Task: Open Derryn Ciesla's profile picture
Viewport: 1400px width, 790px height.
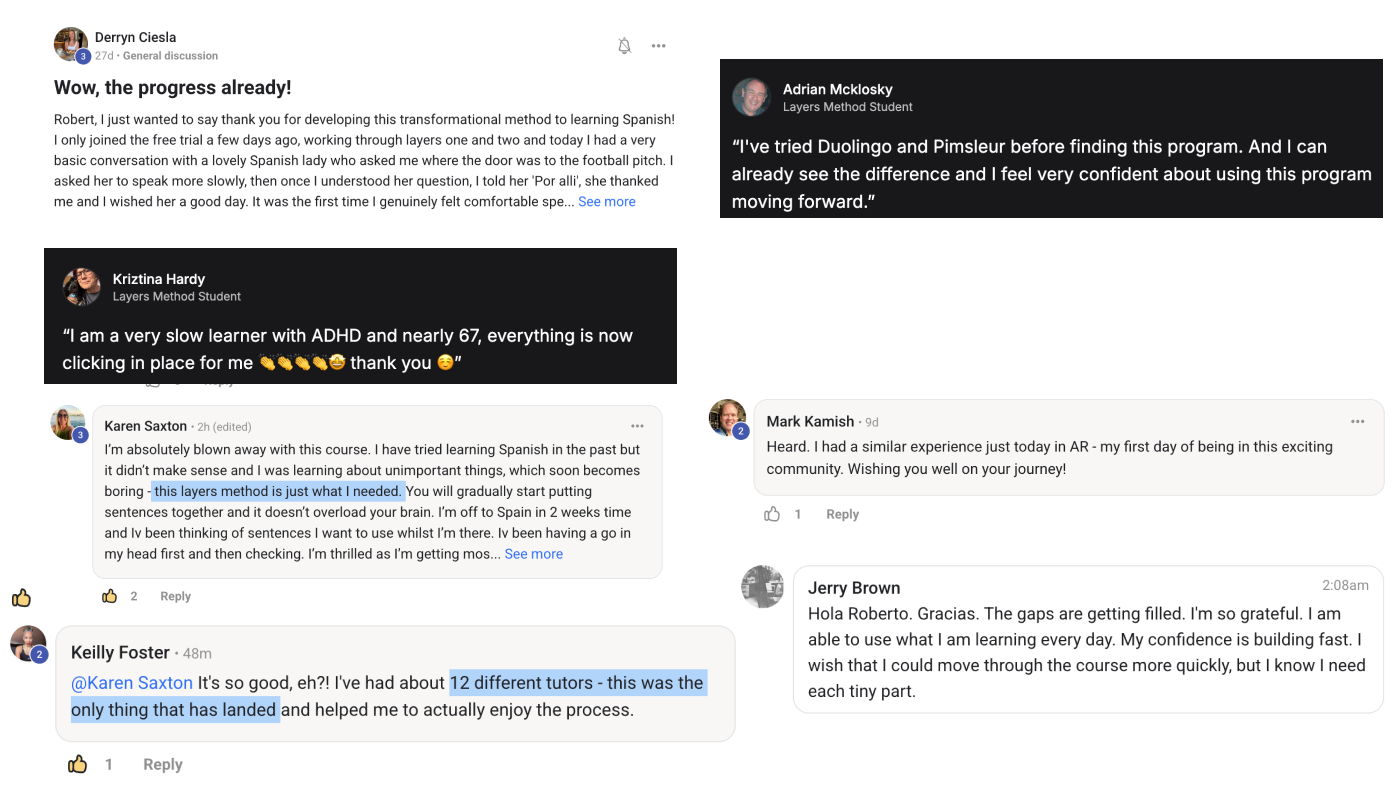Action: pos(71,45)
